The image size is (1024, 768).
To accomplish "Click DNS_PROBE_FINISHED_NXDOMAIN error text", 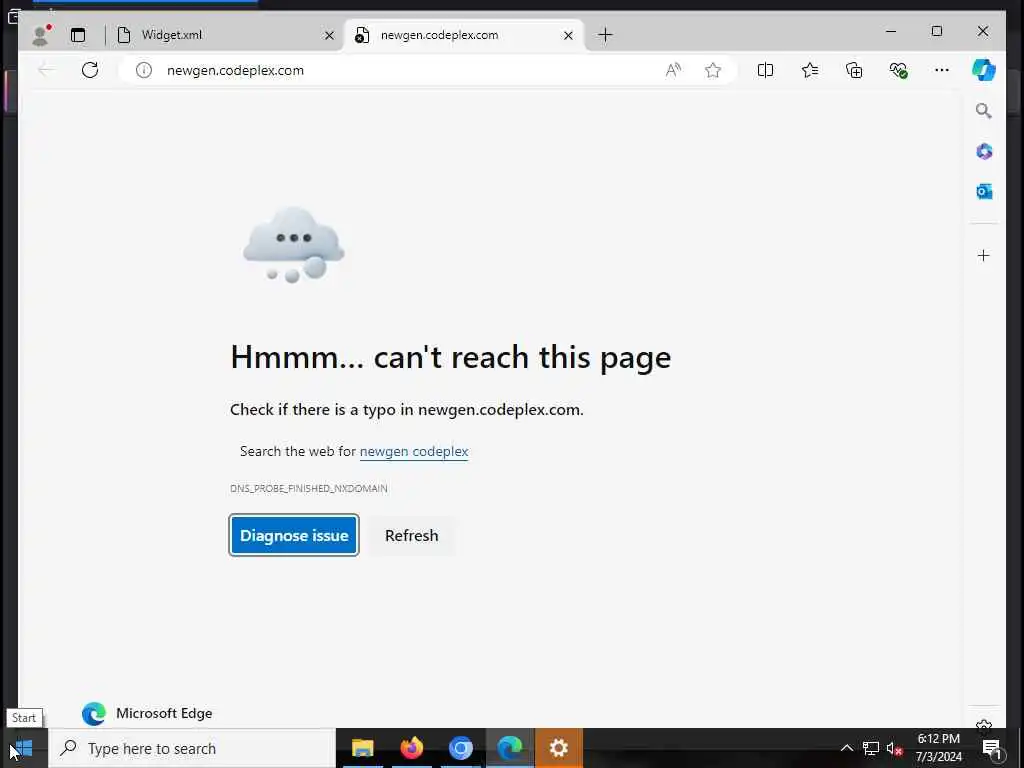I will (x=309, y=488).
